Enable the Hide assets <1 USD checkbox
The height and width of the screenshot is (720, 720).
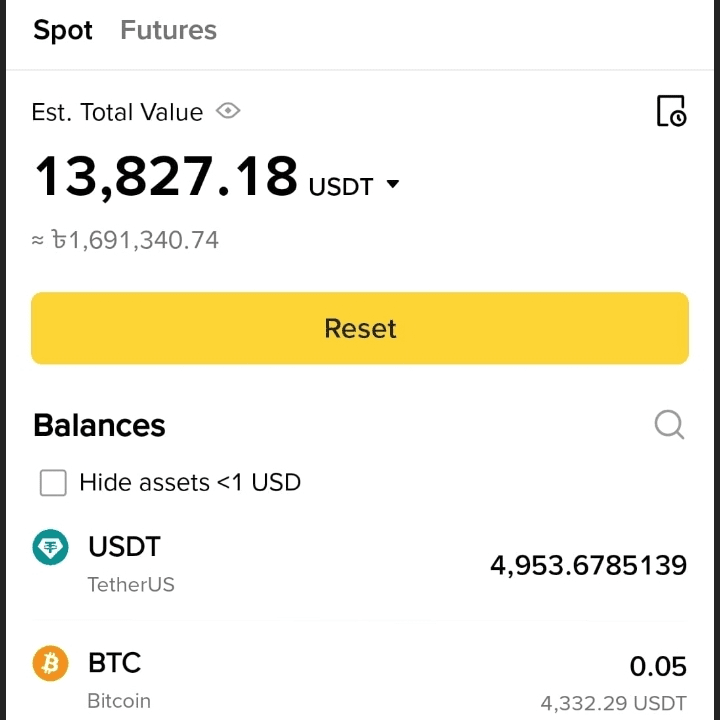[53, 483]
